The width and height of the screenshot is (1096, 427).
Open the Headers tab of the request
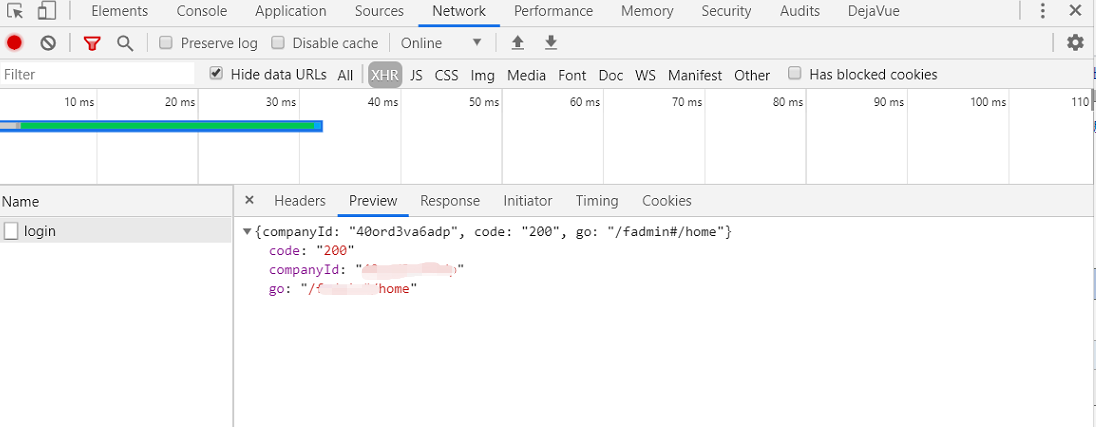(x=300, y=201)
